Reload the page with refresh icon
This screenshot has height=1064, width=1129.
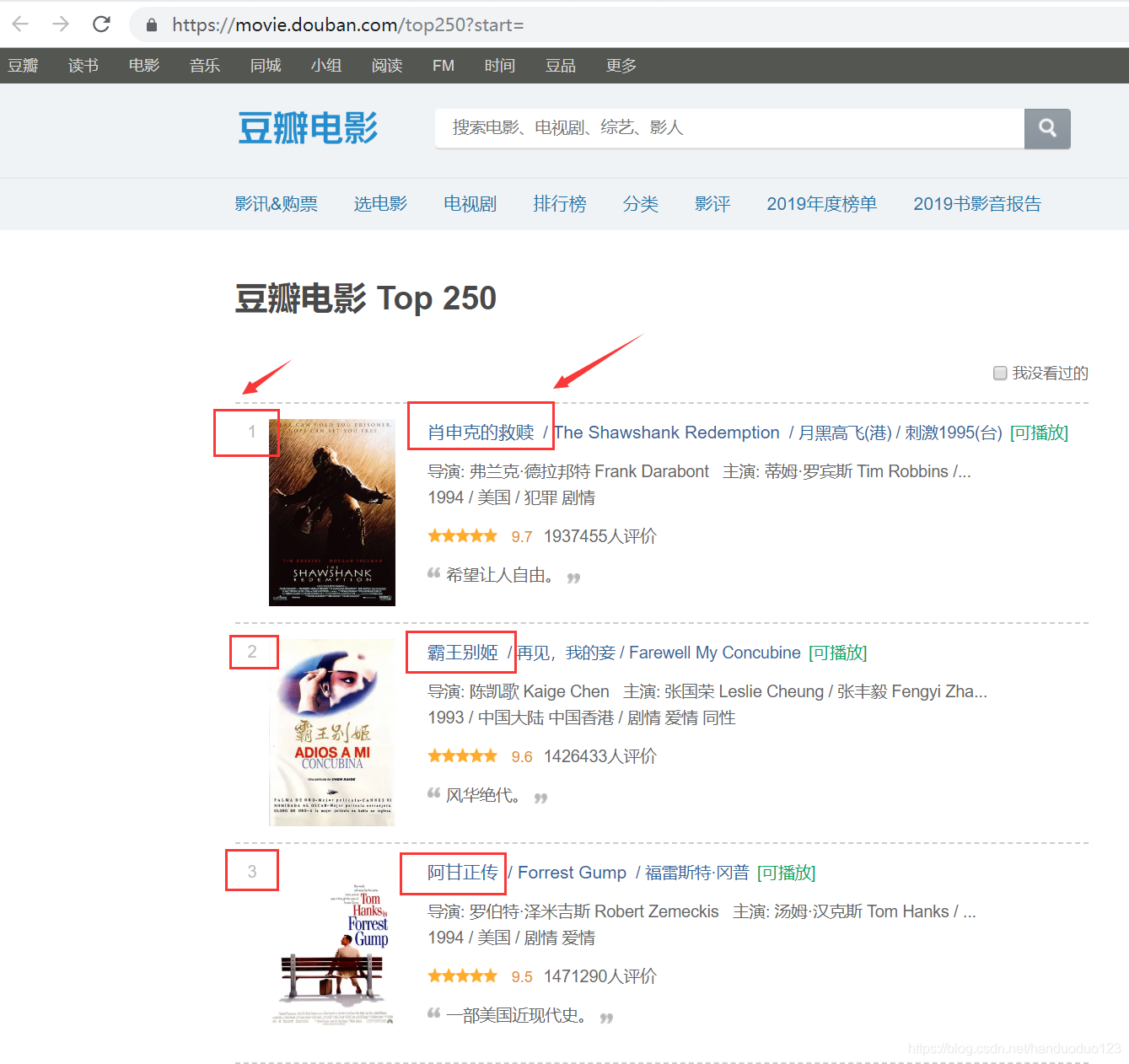coord(101,24)
